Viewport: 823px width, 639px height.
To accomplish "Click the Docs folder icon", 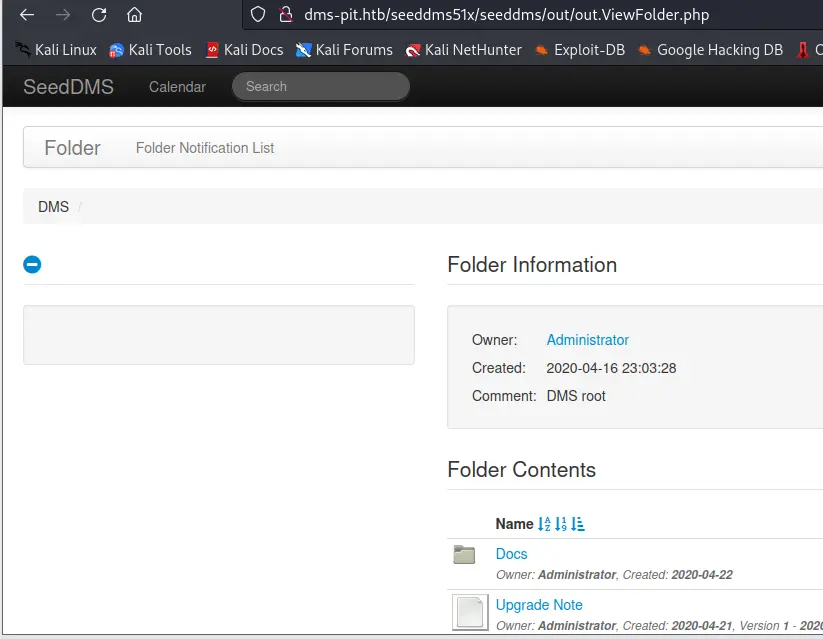I will click(464, 554).
